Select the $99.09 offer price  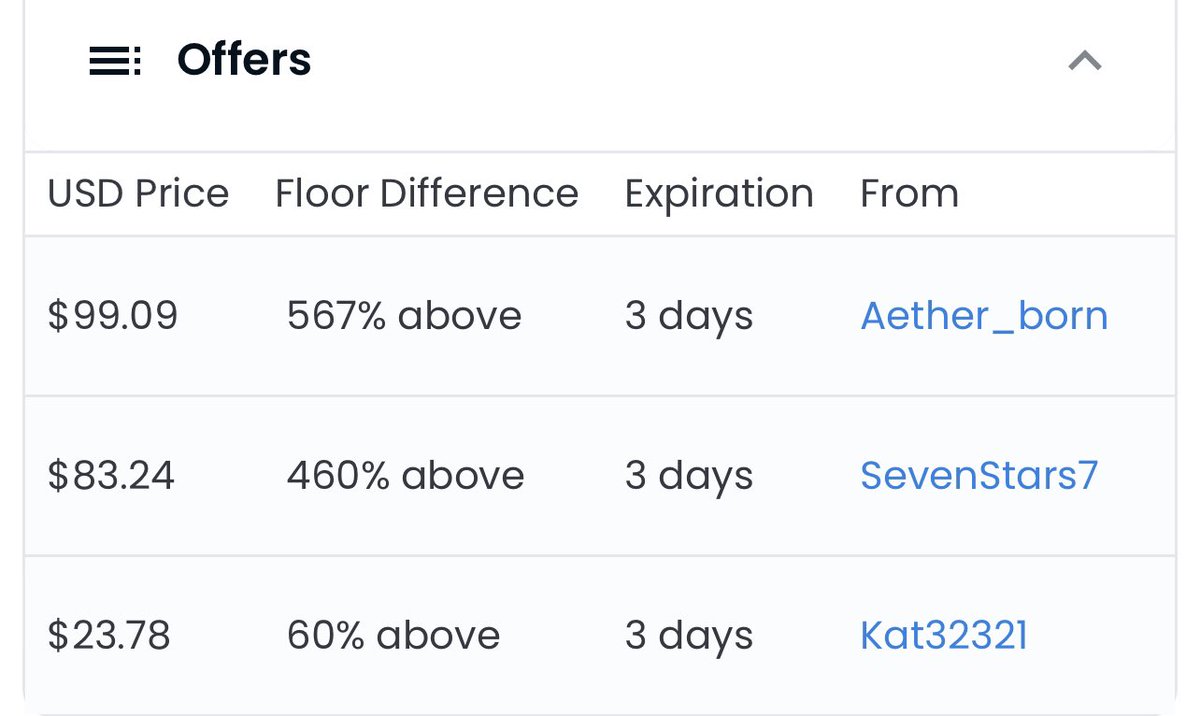(x=113, y=316)
